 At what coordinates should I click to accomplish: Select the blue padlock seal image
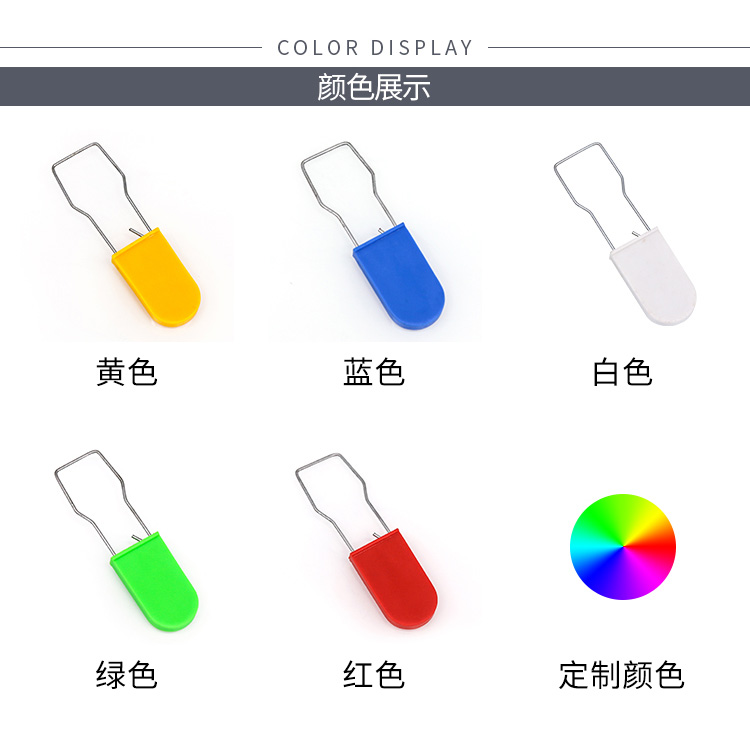coord(373,235)
